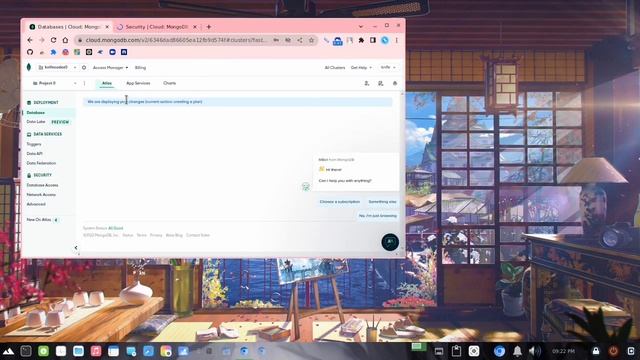The image size is (640, 360).
Task: Click Something else chat reply
Action: click(x=382, y=202)
